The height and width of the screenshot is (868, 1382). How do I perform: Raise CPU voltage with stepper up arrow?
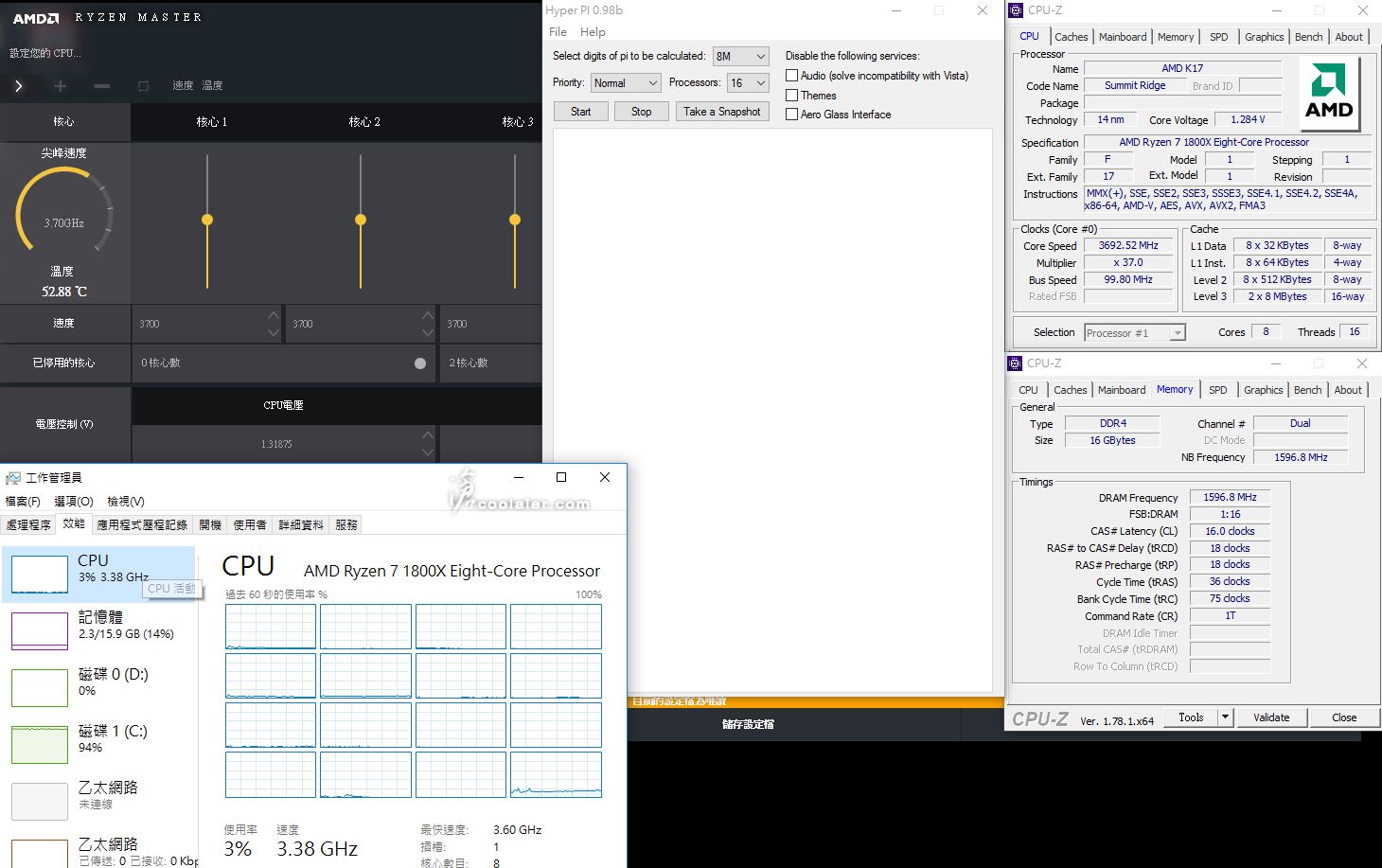[428, 435]
